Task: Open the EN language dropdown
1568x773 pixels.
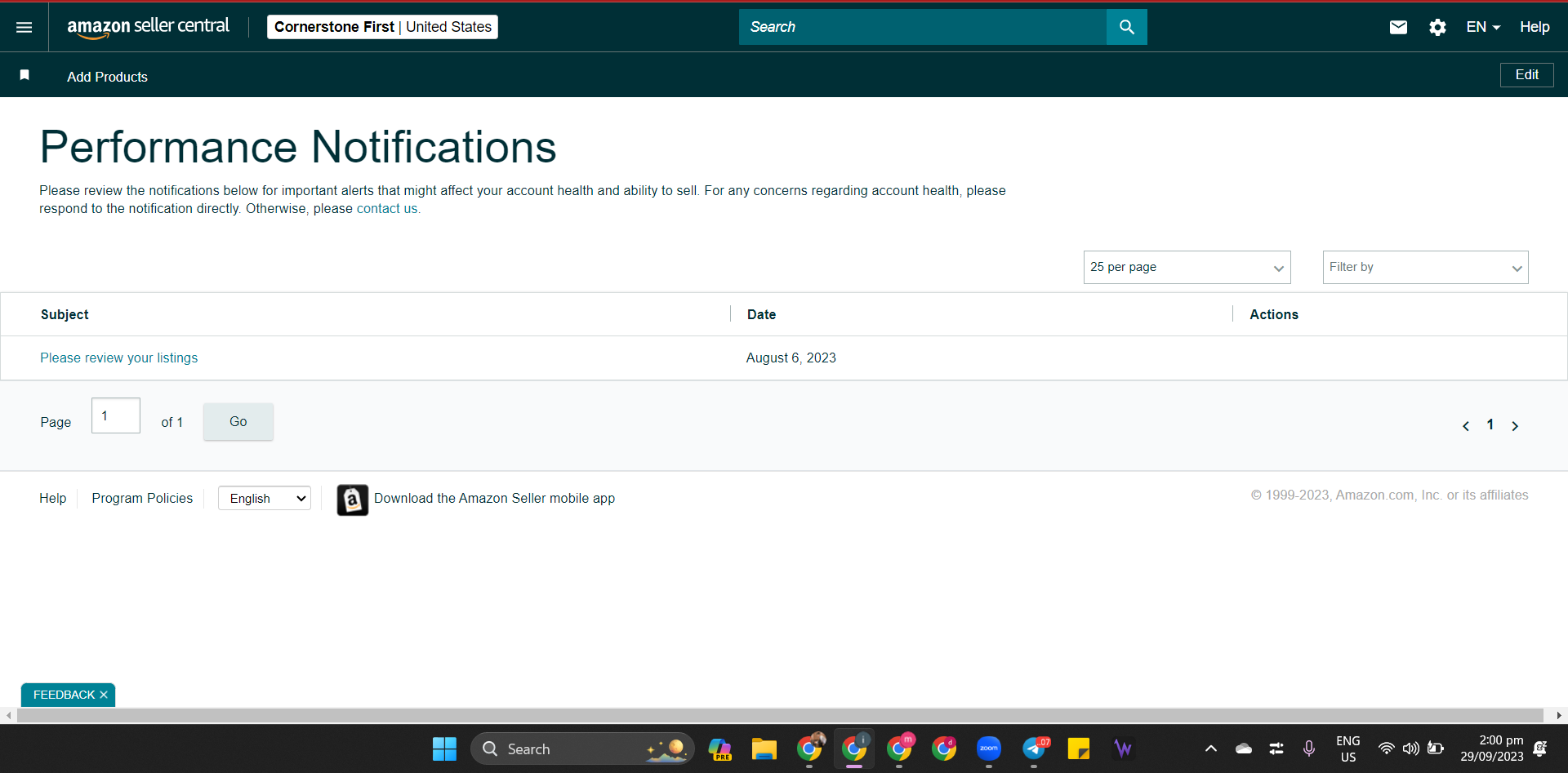Action: pyautogui.click(x=1483, y=27)
